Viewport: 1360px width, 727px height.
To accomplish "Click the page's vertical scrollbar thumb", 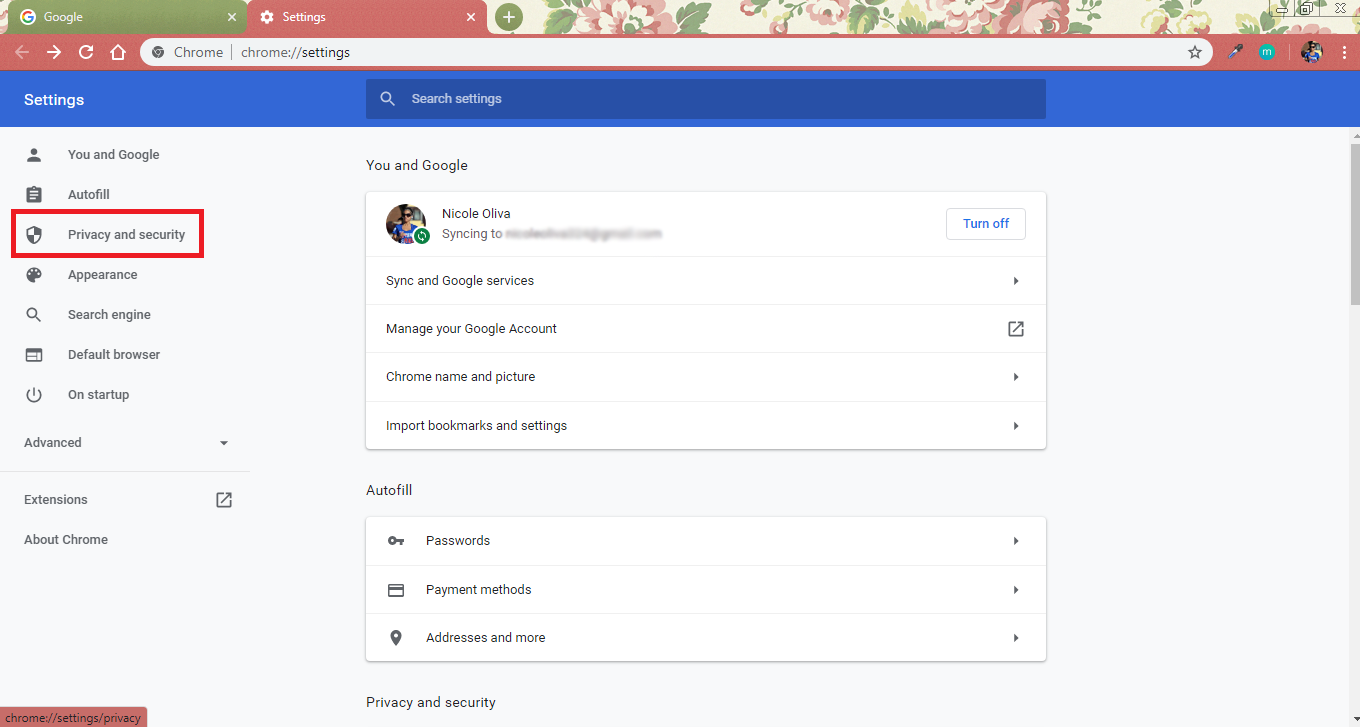I will 1355,223.
